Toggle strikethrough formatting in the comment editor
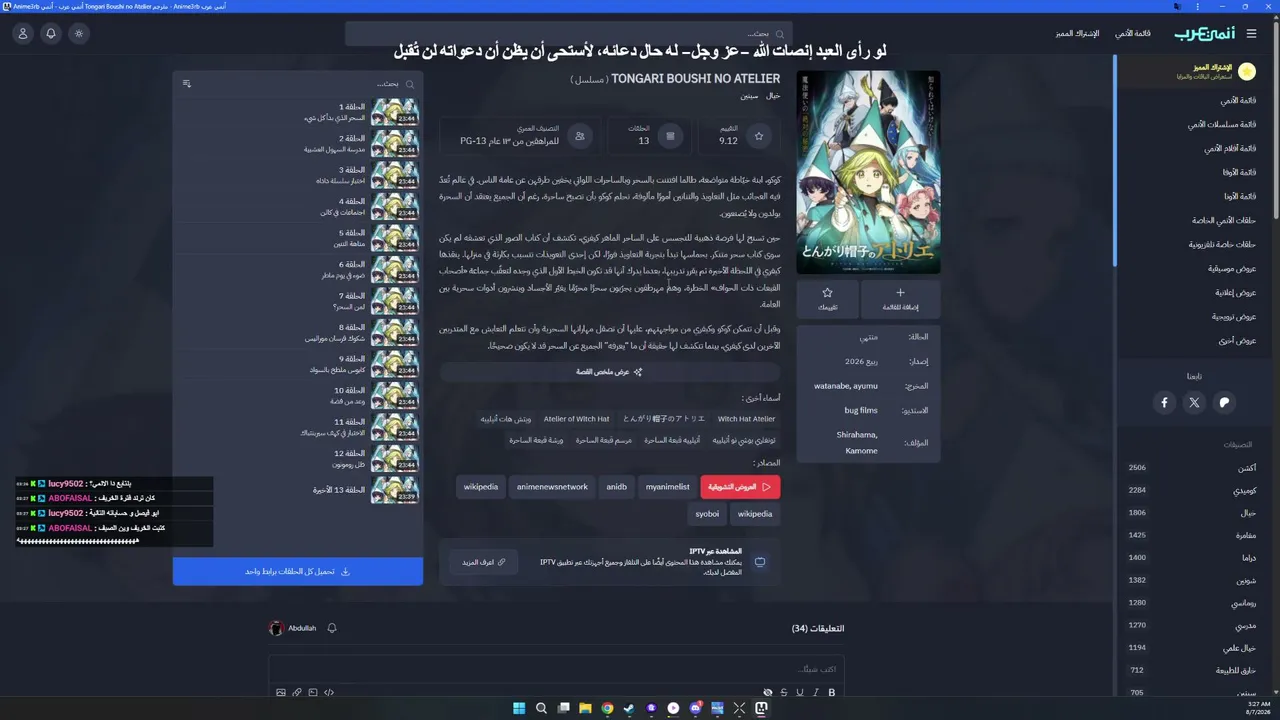 coord(784,692)
